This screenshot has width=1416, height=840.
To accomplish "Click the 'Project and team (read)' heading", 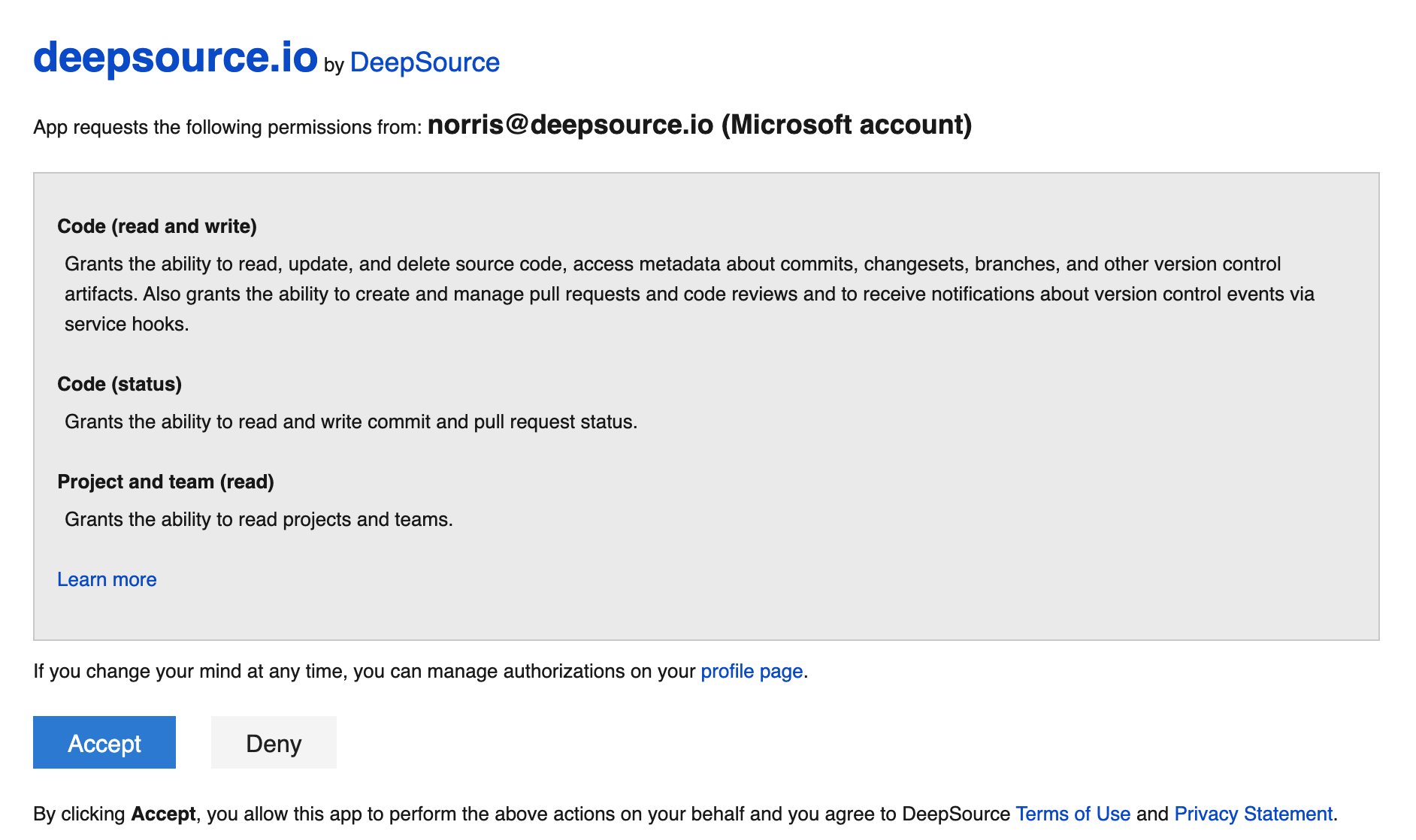I will coord(165,482).
